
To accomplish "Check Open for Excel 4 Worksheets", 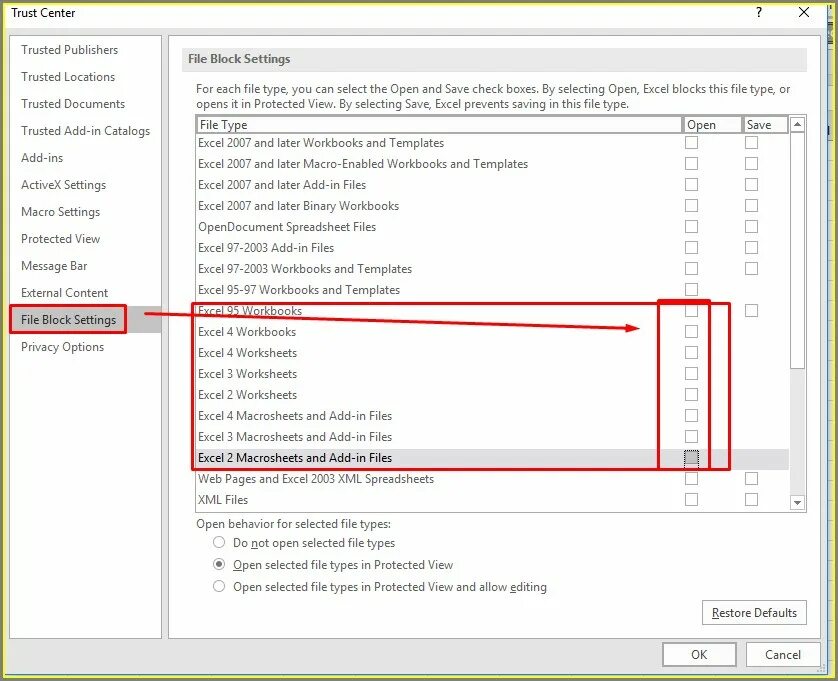I will point(691,353).
